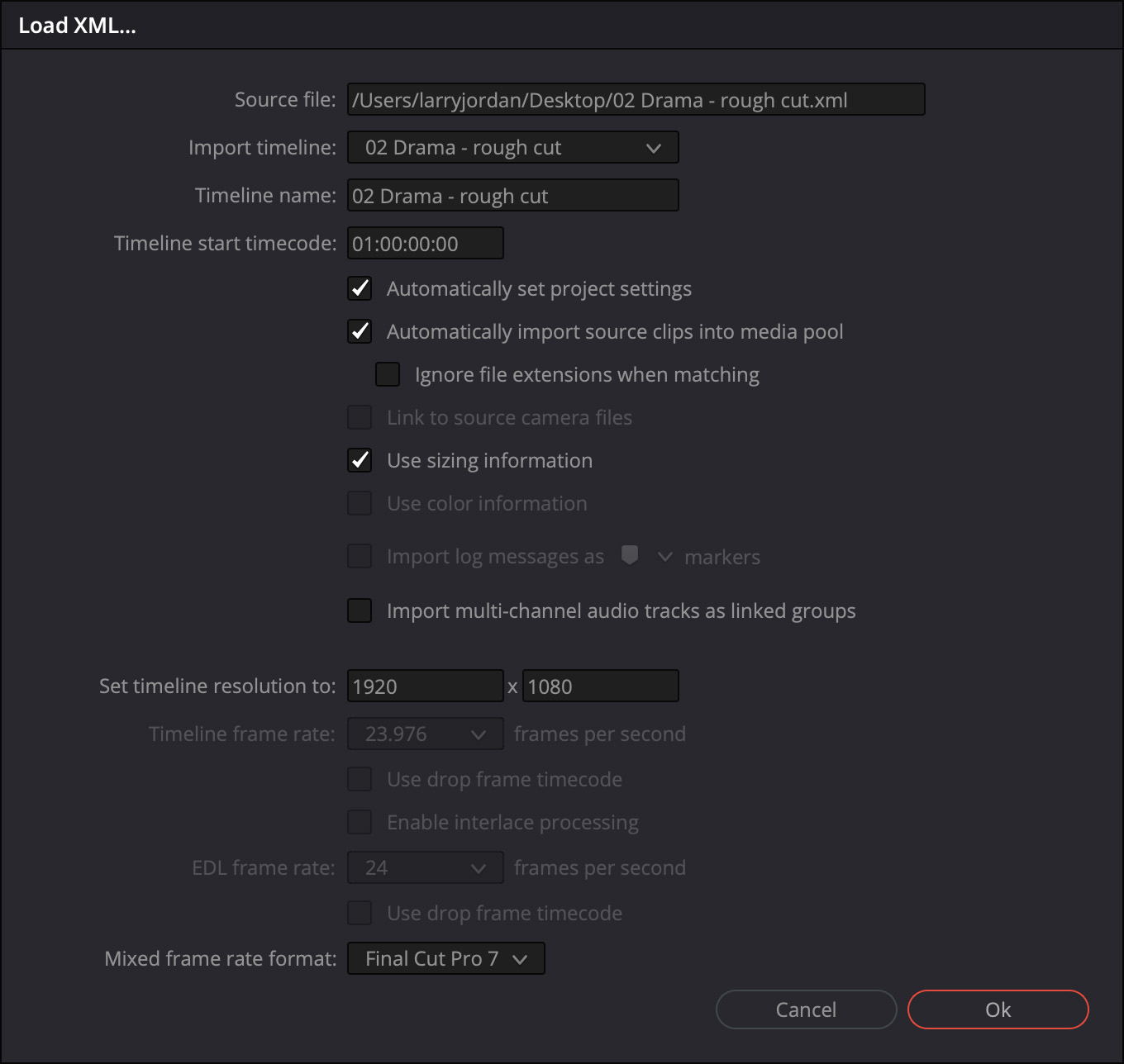This screenshot has height=1064, width=1124.
Task: Select the Timeline start timecode field
Action: point(425,244)
